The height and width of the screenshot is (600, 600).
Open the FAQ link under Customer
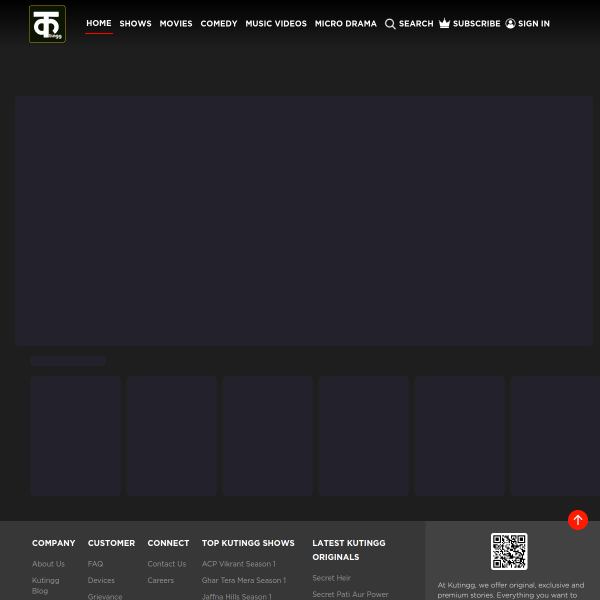pyautogui.click(x=95, y=564)
